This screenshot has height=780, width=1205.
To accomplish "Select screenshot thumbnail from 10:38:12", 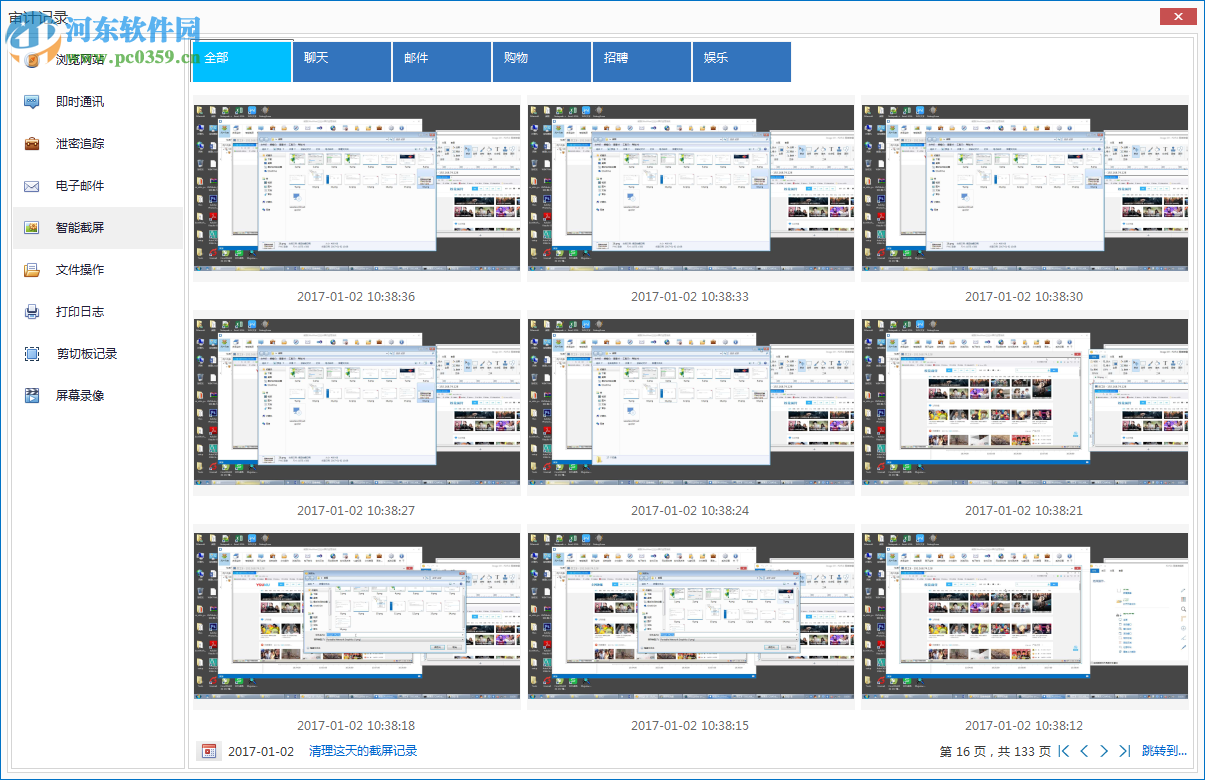I will pyautogui.click(x=1025, y=615).
